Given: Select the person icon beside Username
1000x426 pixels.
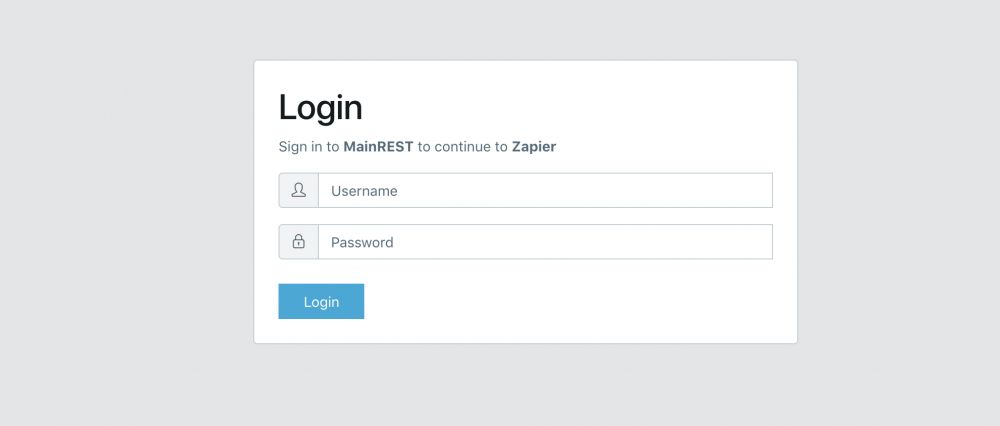Looking at the screenshot, I should tap(298, 190).
